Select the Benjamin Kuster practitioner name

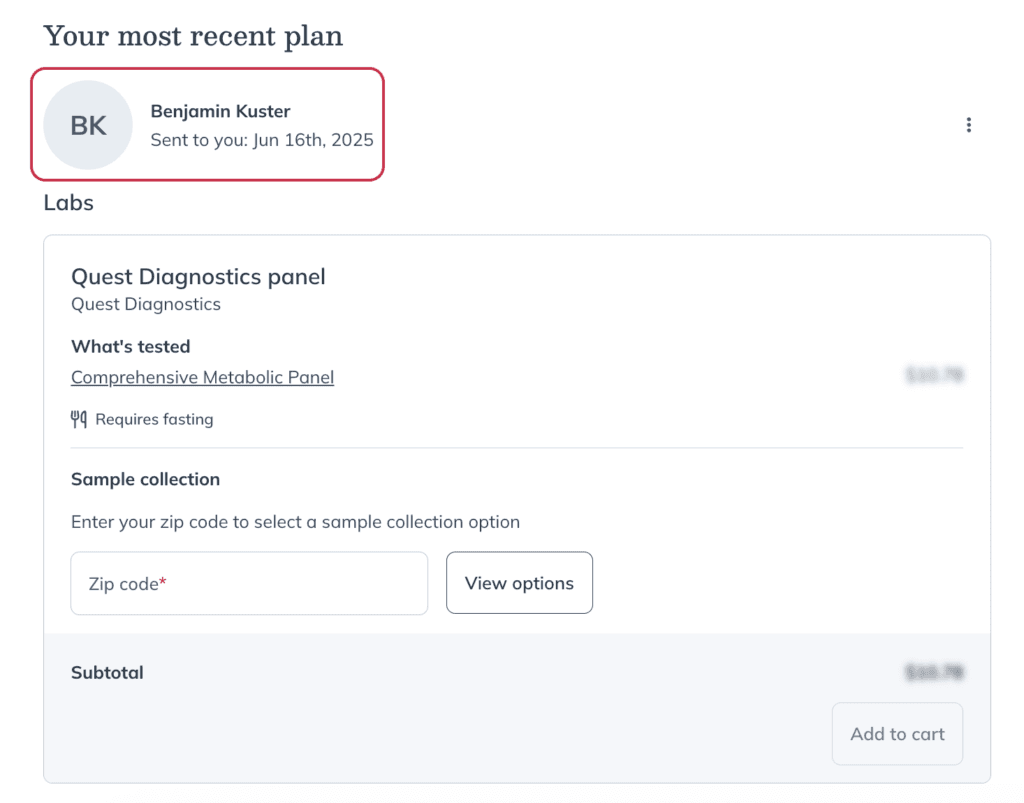click(x=221, y=111)
